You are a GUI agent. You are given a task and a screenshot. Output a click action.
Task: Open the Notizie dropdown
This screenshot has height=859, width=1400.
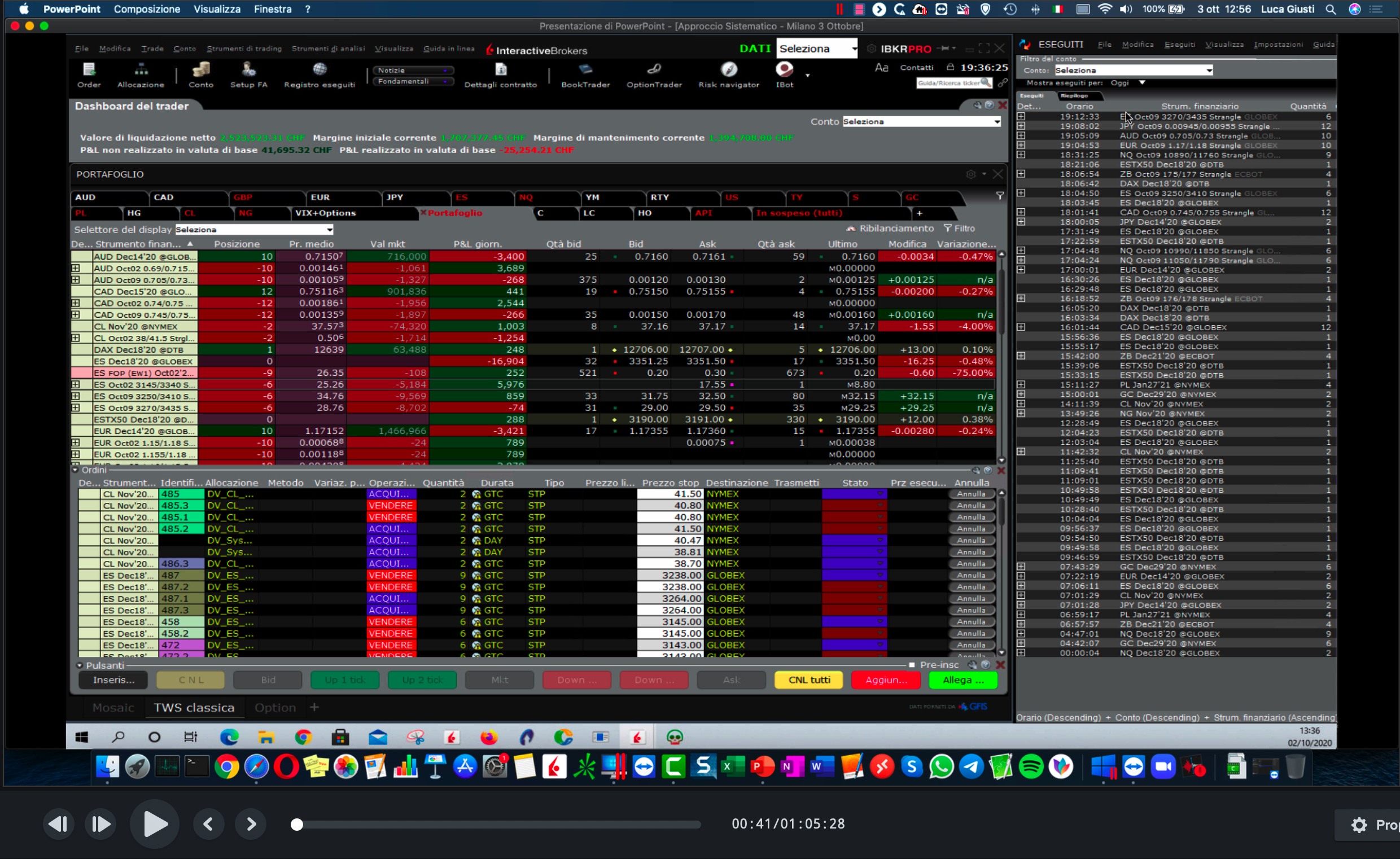click(413, 71)
